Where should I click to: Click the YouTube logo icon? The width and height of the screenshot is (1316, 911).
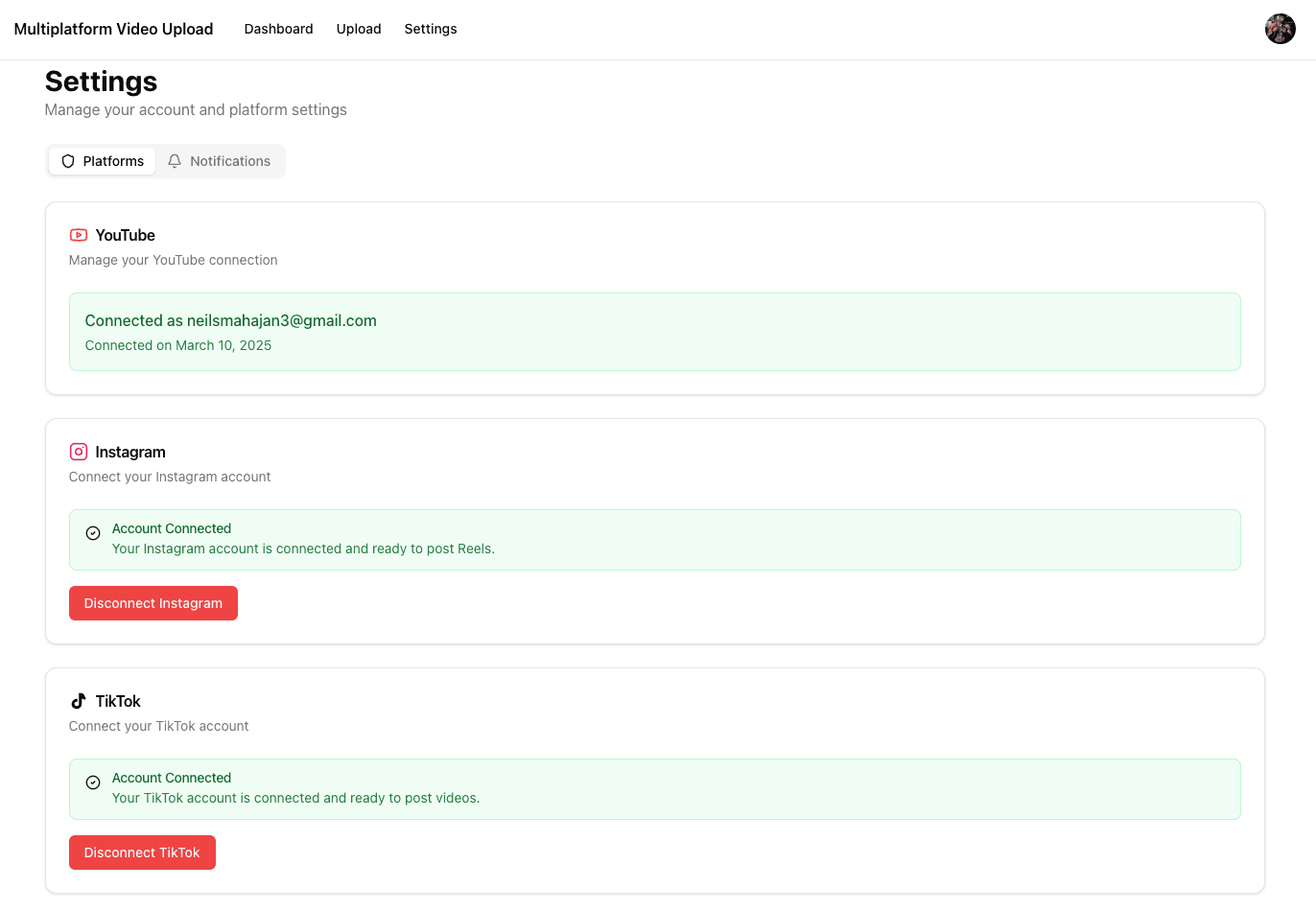point(79,235)
